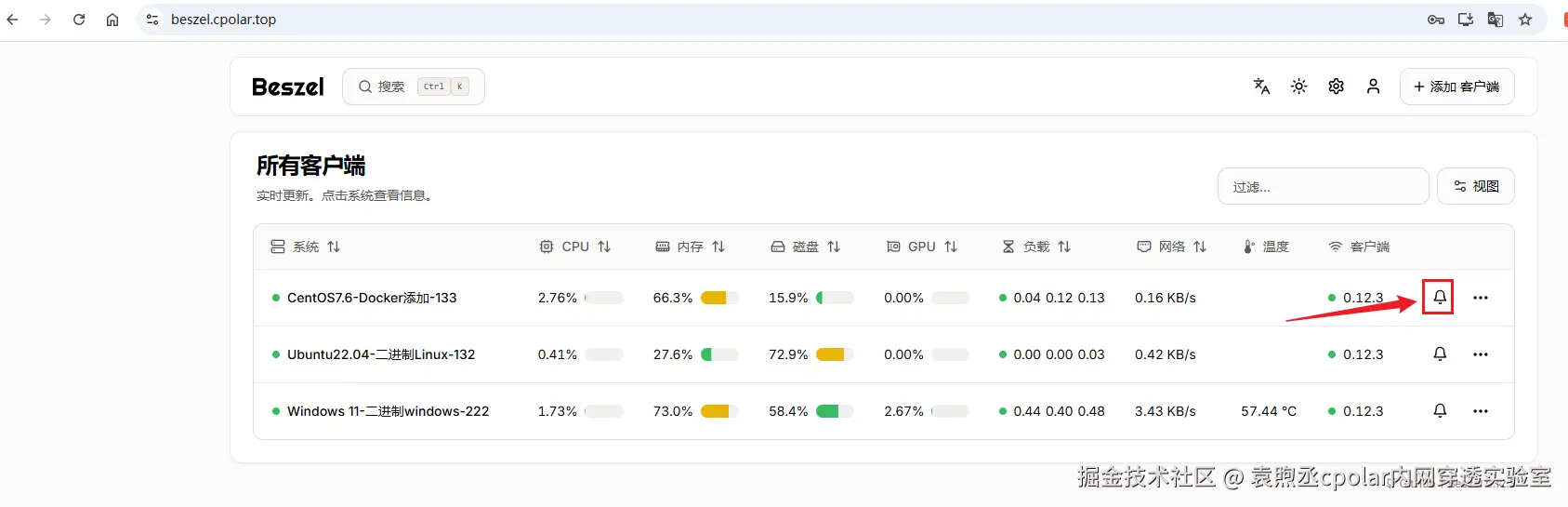Click the 客户端 column header
The width and height of the screenshot is (1568, 507).
1359,247
